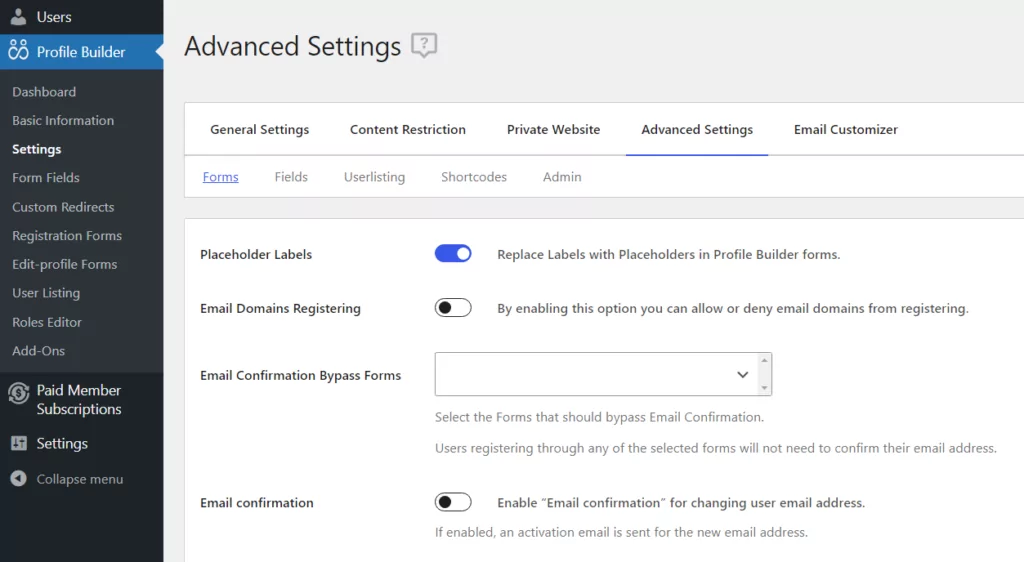Viewport: 1024px width, 562px height.
Task: Disable the Placeholder Labels toggle
Action: click(x=453, y=254)
